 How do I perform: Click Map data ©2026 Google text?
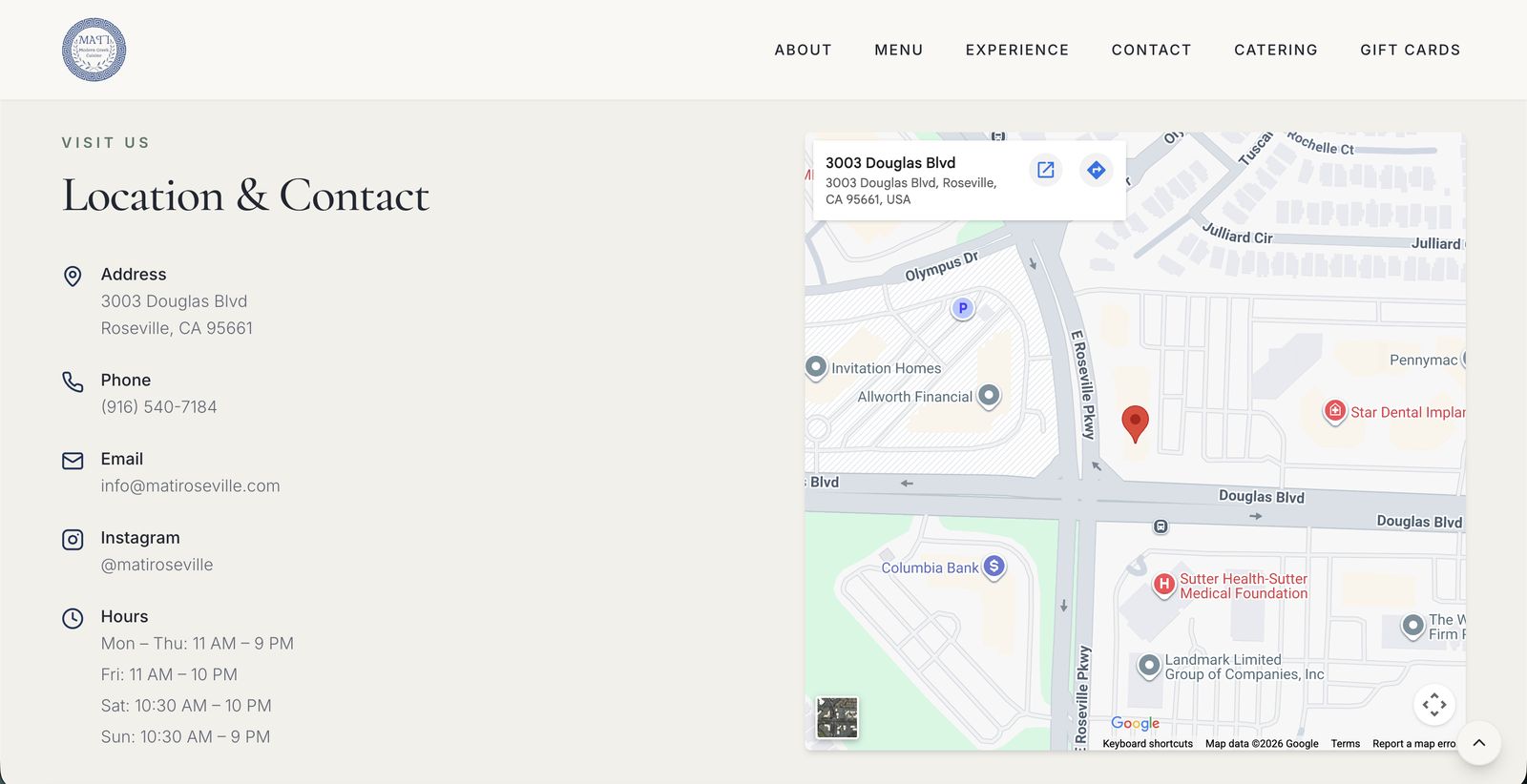tap(1262, 744)
